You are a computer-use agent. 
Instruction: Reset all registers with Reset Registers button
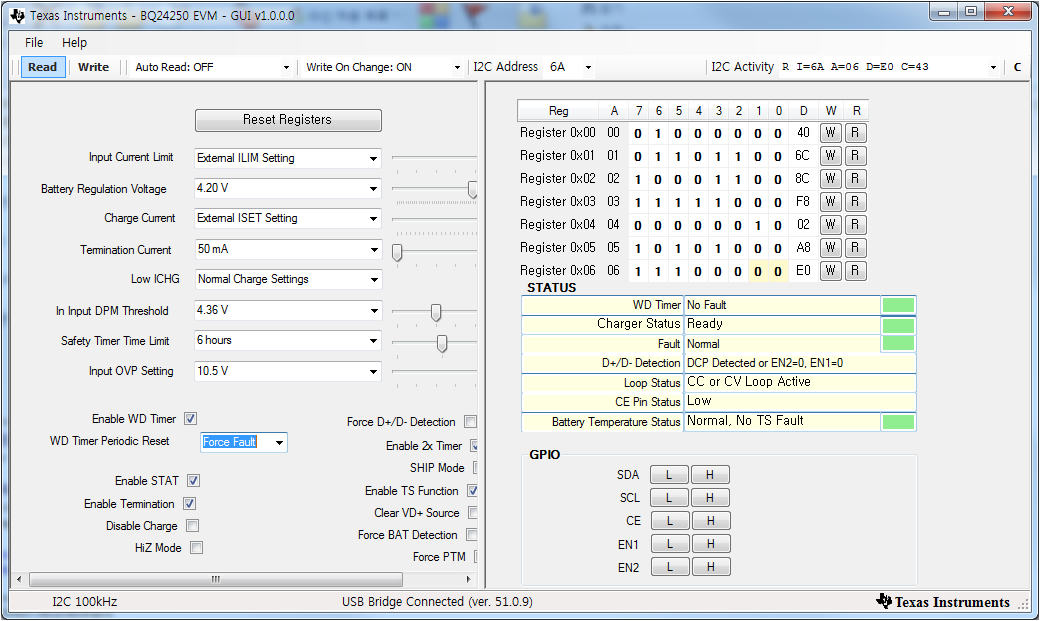288,120
